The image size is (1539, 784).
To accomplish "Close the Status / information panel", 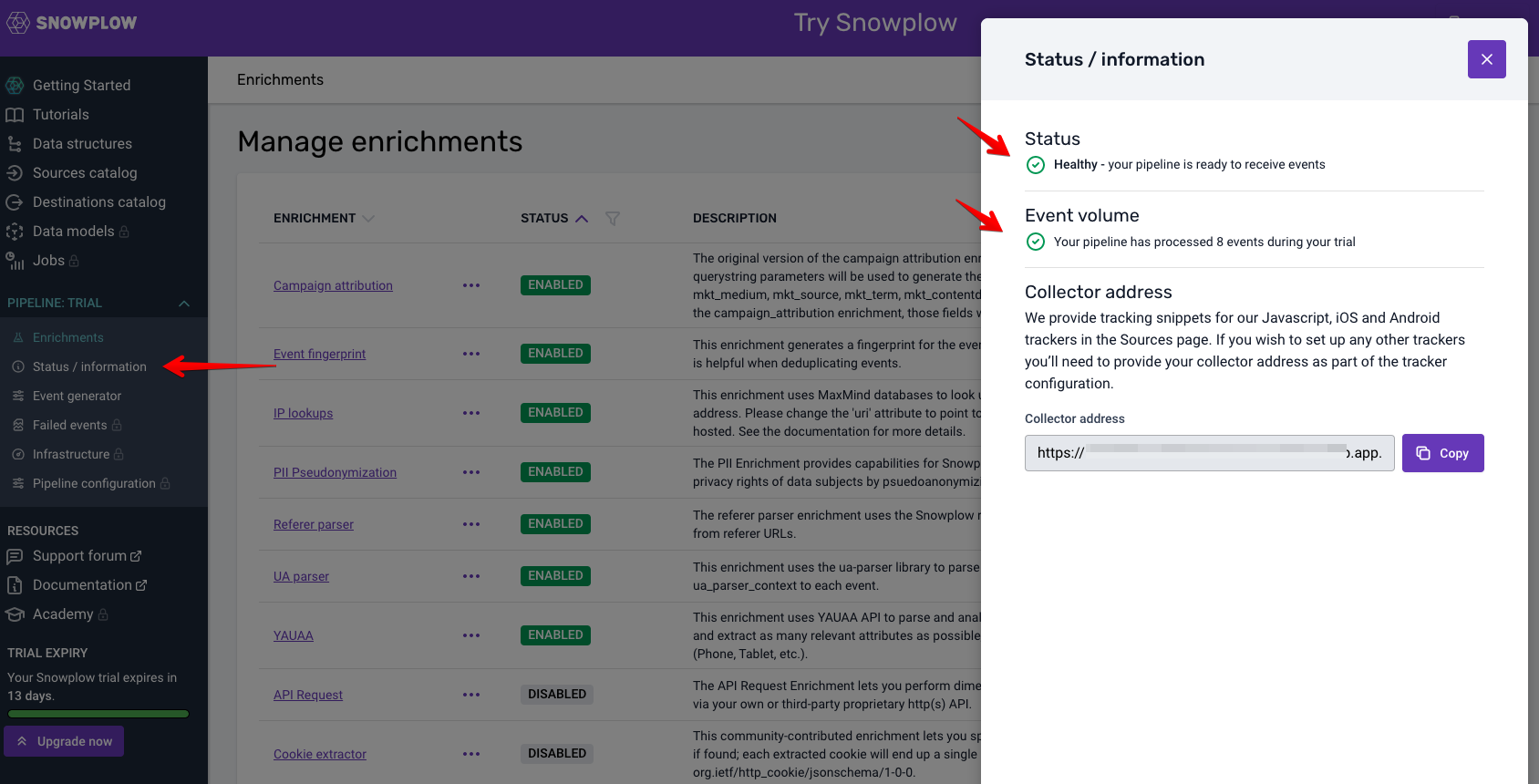I will click(1487, 59).
